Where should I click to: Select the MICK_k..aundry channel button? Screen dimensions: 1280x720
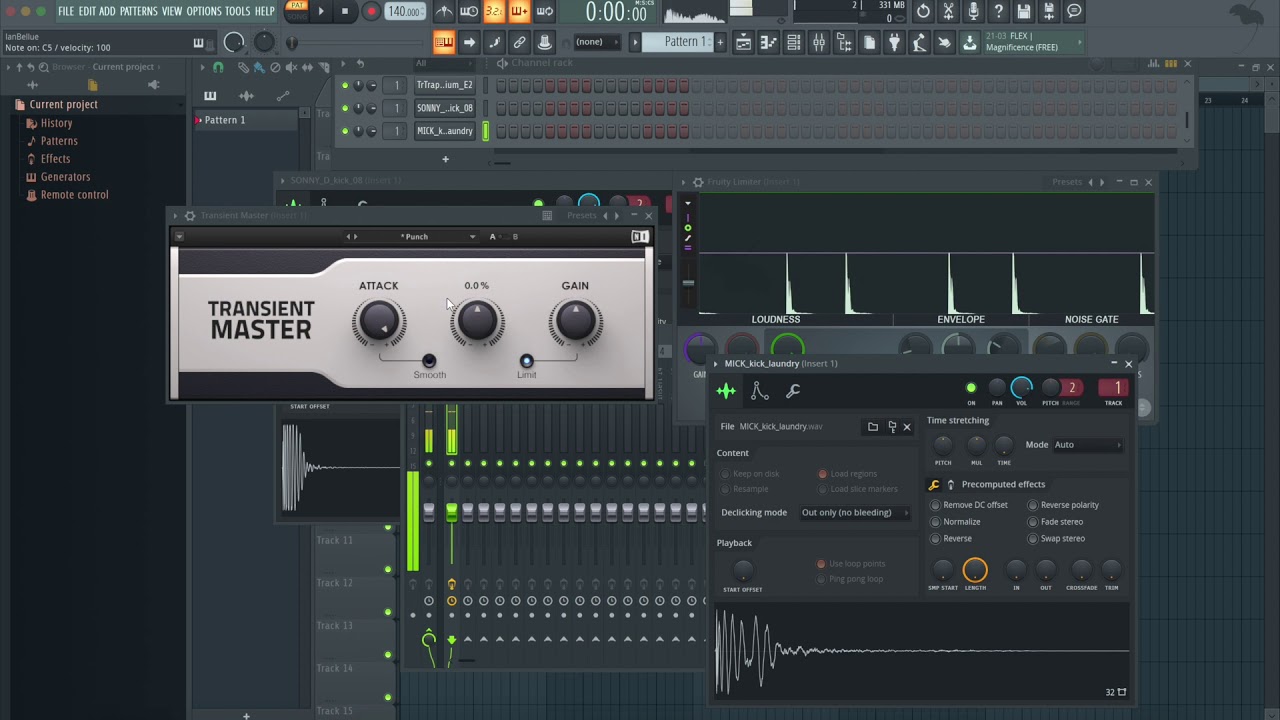coord(444,131)
